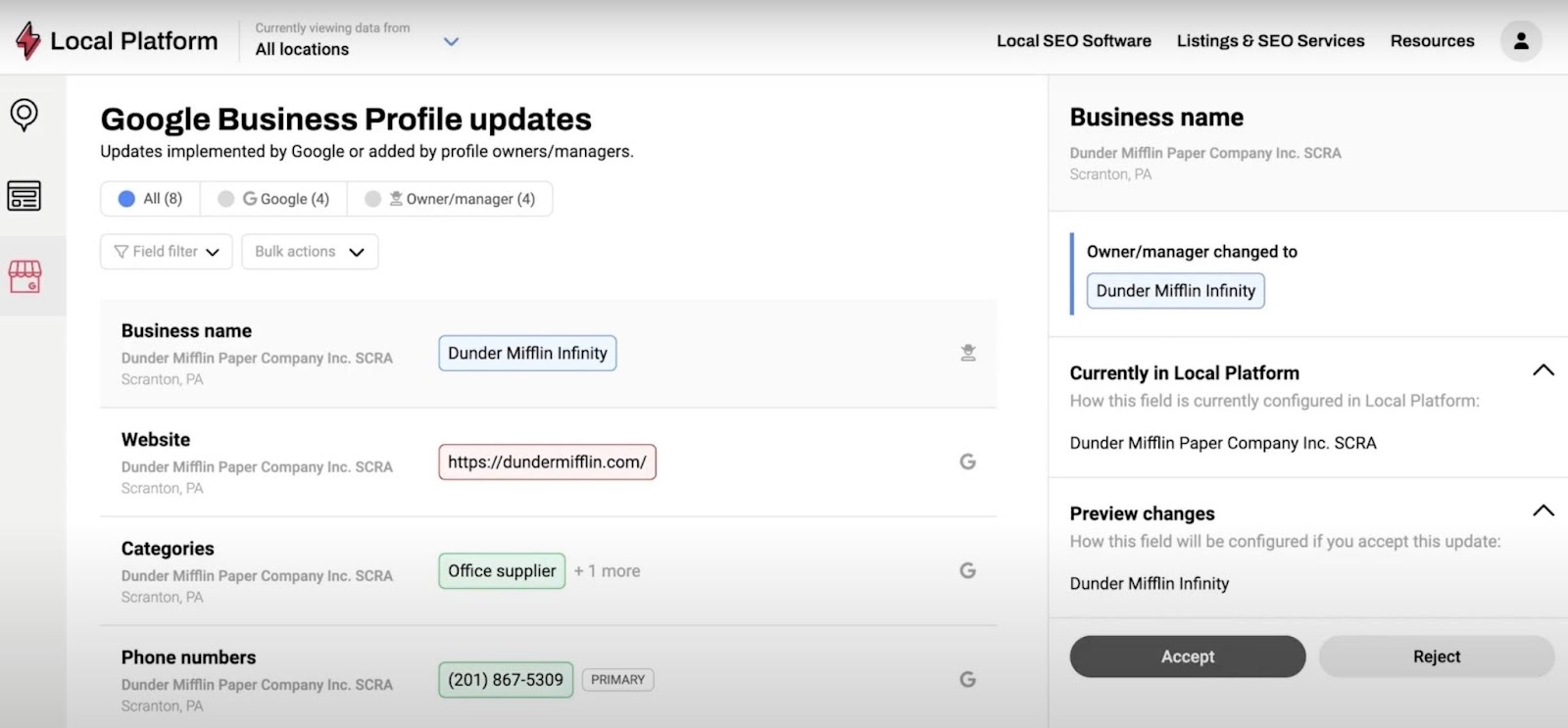
Task: Click the Google icon in Phone numbers row
Action: [x=967, y=679]
